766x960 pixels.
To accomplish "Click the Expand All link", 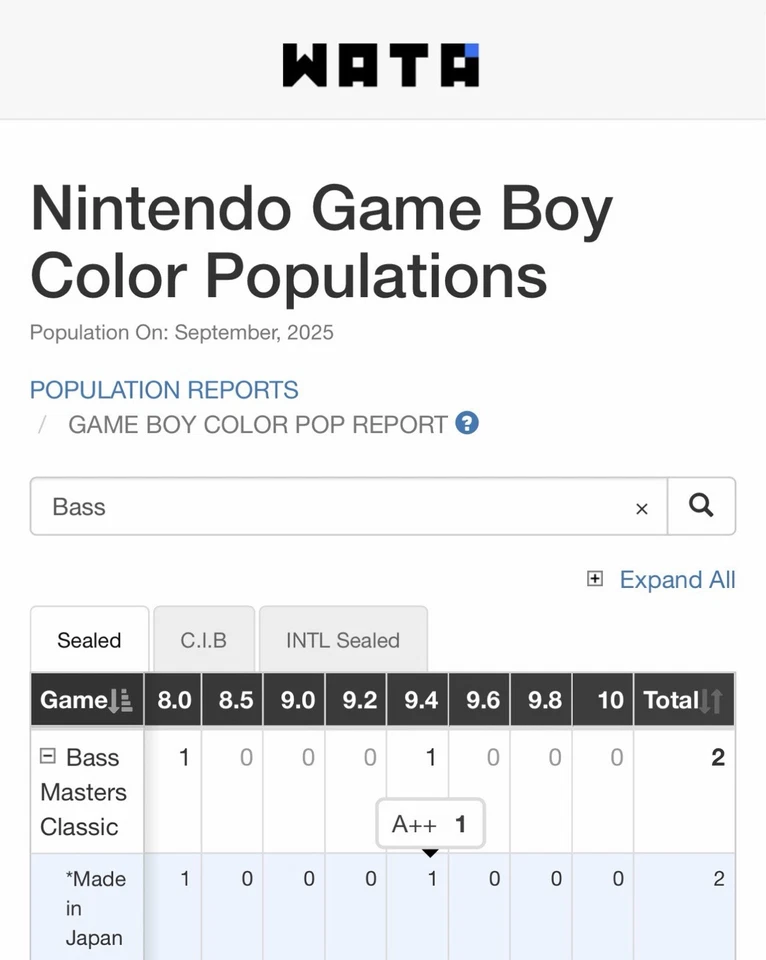I will 677,580.
